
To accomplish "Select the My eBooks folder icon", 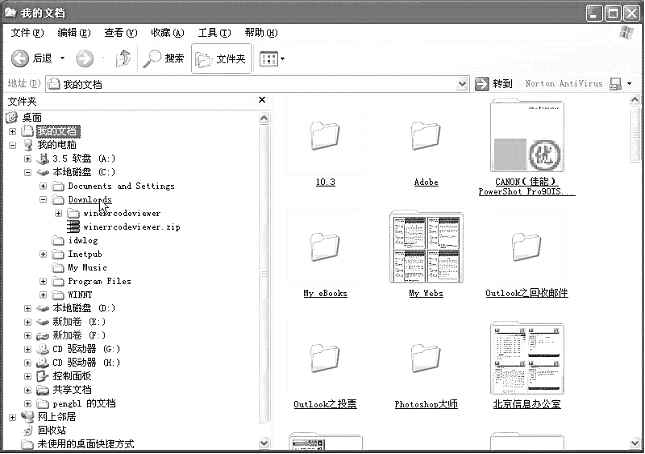I will click(x=325, y=247).
